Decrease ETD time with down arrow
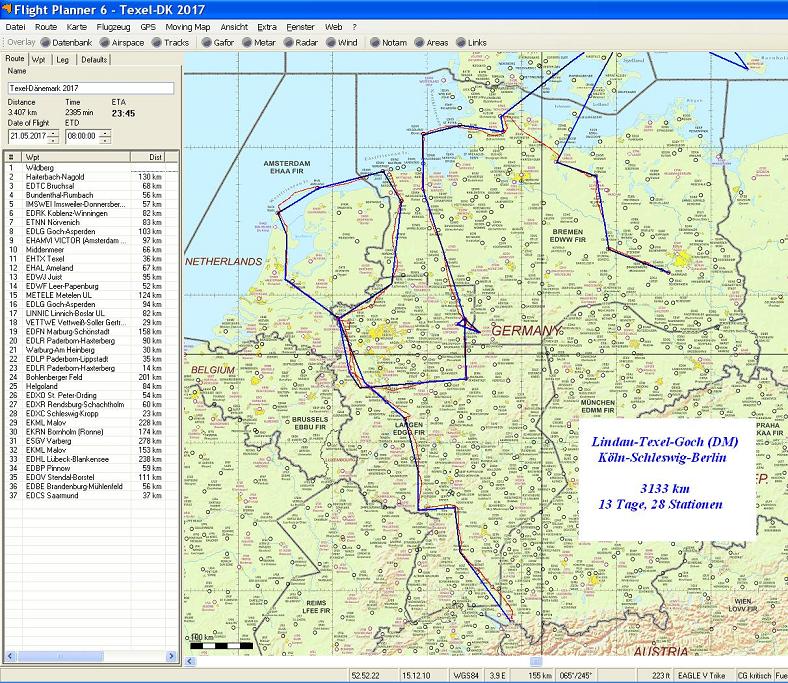This screenshot has height=683, width=788. [107, 139]
